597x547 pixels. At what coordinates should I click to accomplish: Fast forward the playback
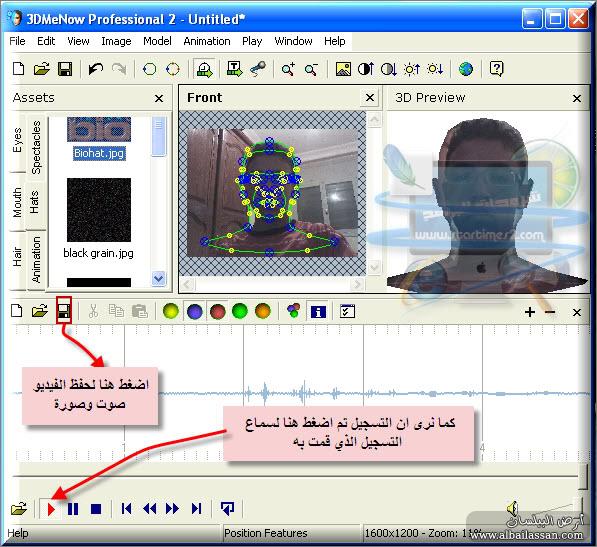(x=172, y=509)
